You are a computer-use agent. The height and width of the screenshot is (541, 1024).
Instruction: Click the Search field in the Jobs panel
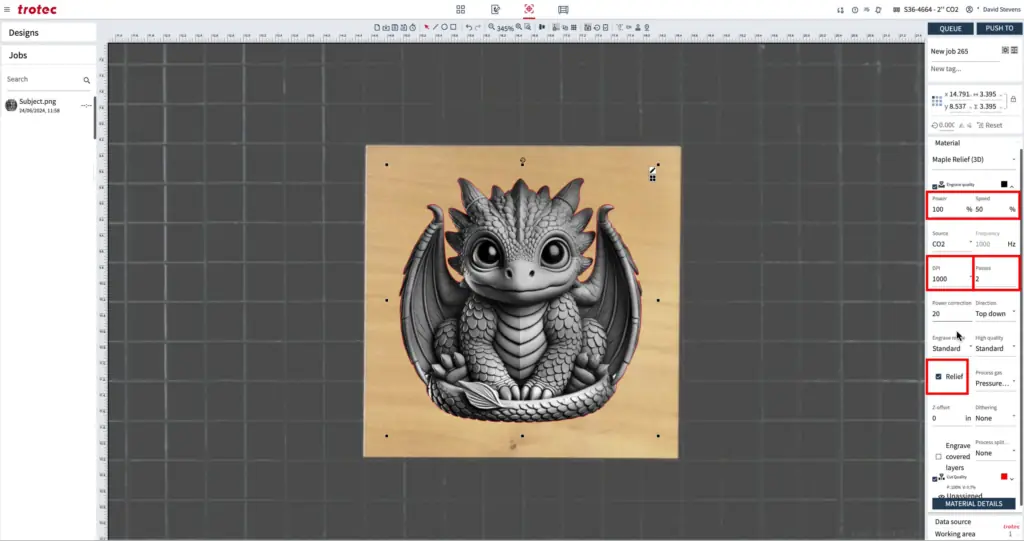tap(42, 79)
